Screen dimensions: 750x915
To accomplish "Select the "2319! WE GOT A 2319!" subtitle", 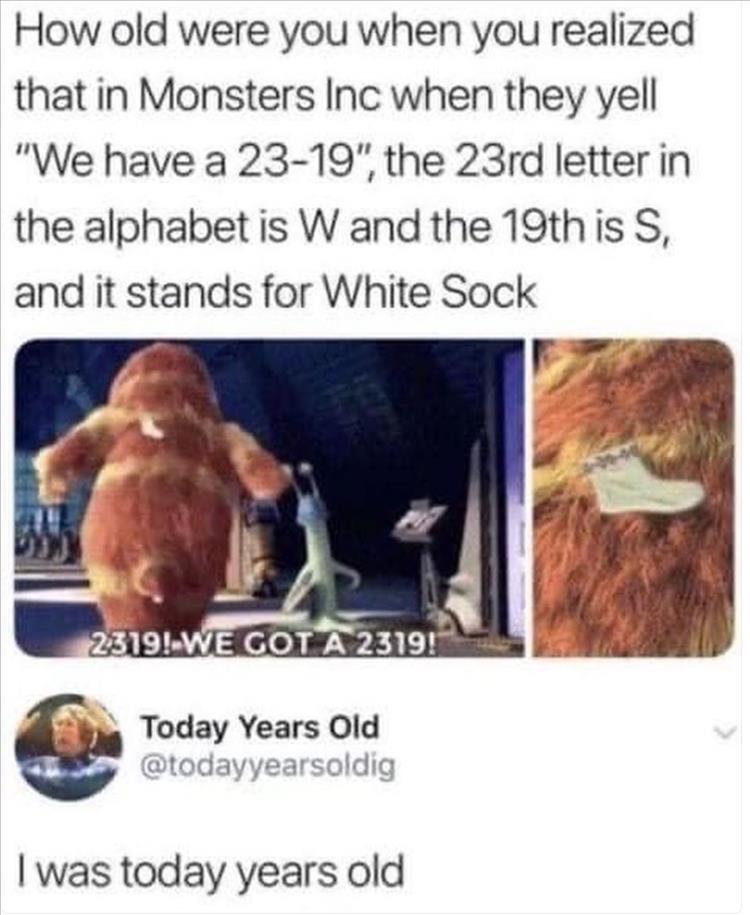I will click(261, 644).
